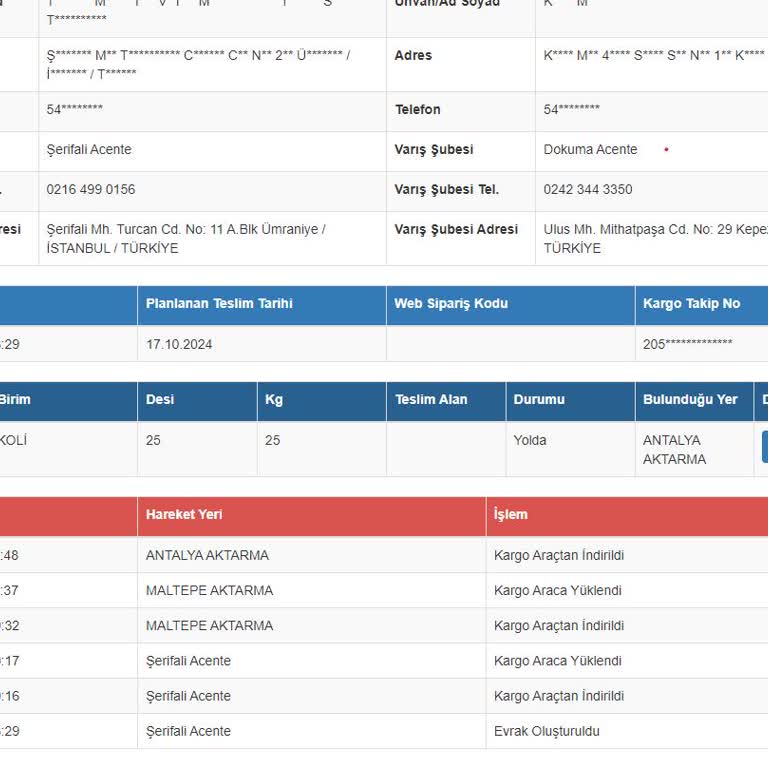Image resolution: width=768 pixels, height=768 pixels.
Task: Select the Bulunduğu Yer column header
Action: [x=694, y=401]
